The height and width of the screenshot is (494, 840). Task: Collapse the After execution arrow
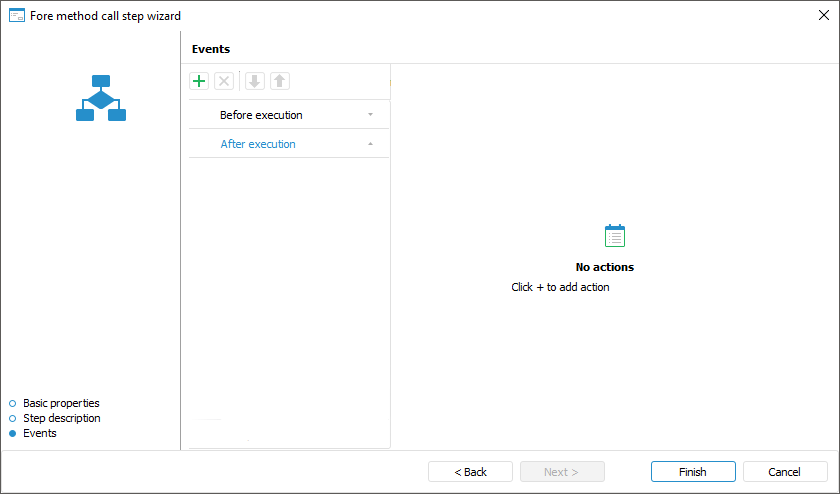coord(370,144)
